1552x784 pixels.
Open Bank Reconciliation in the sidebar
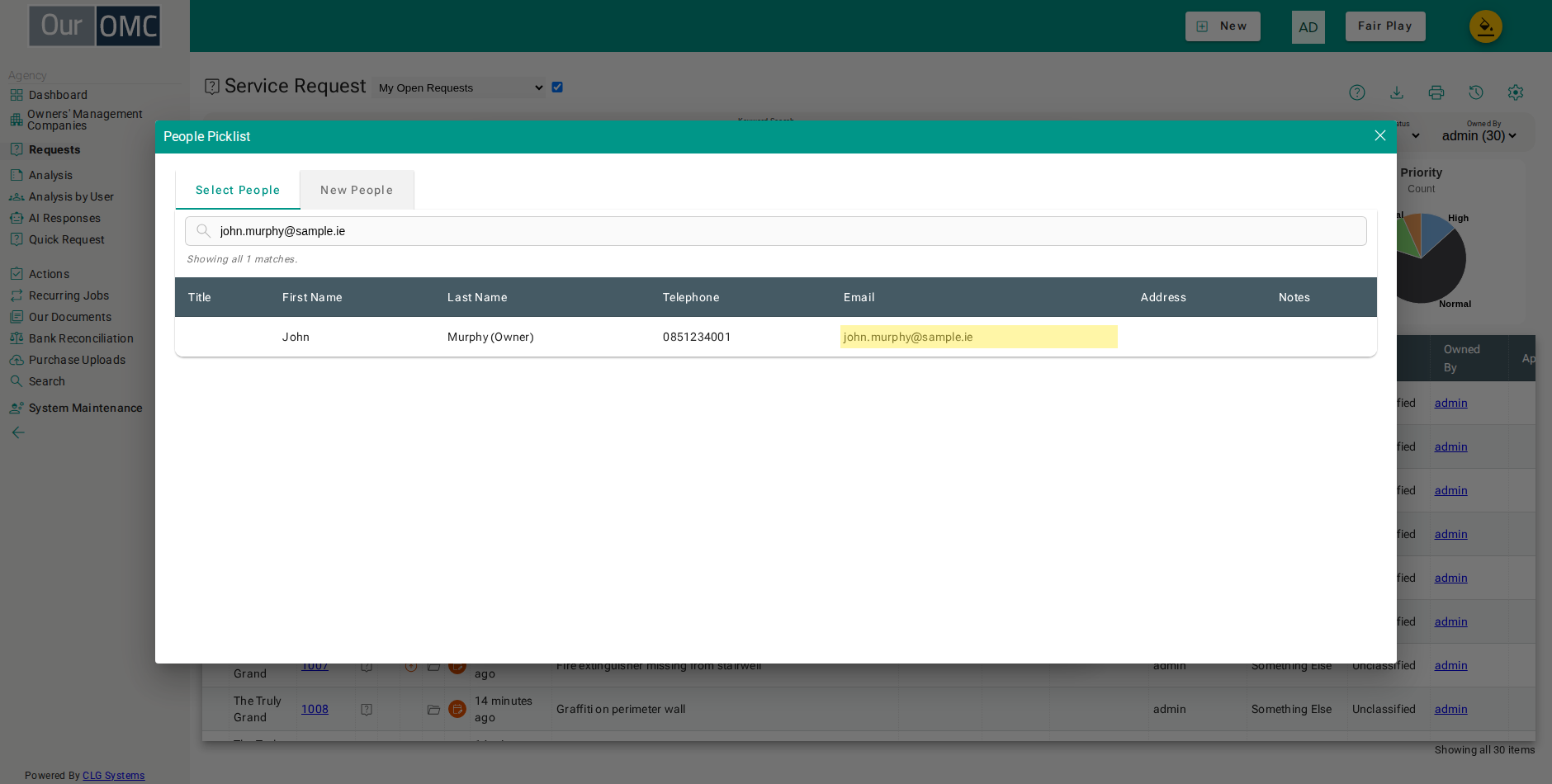click(x=81, y=338)
